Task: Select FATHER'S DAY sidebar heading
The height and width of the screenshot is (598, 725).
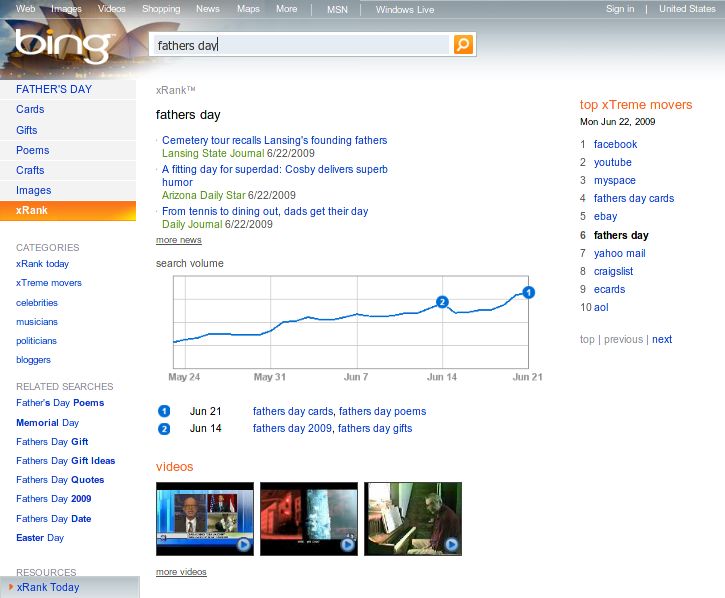Action: 54,89
